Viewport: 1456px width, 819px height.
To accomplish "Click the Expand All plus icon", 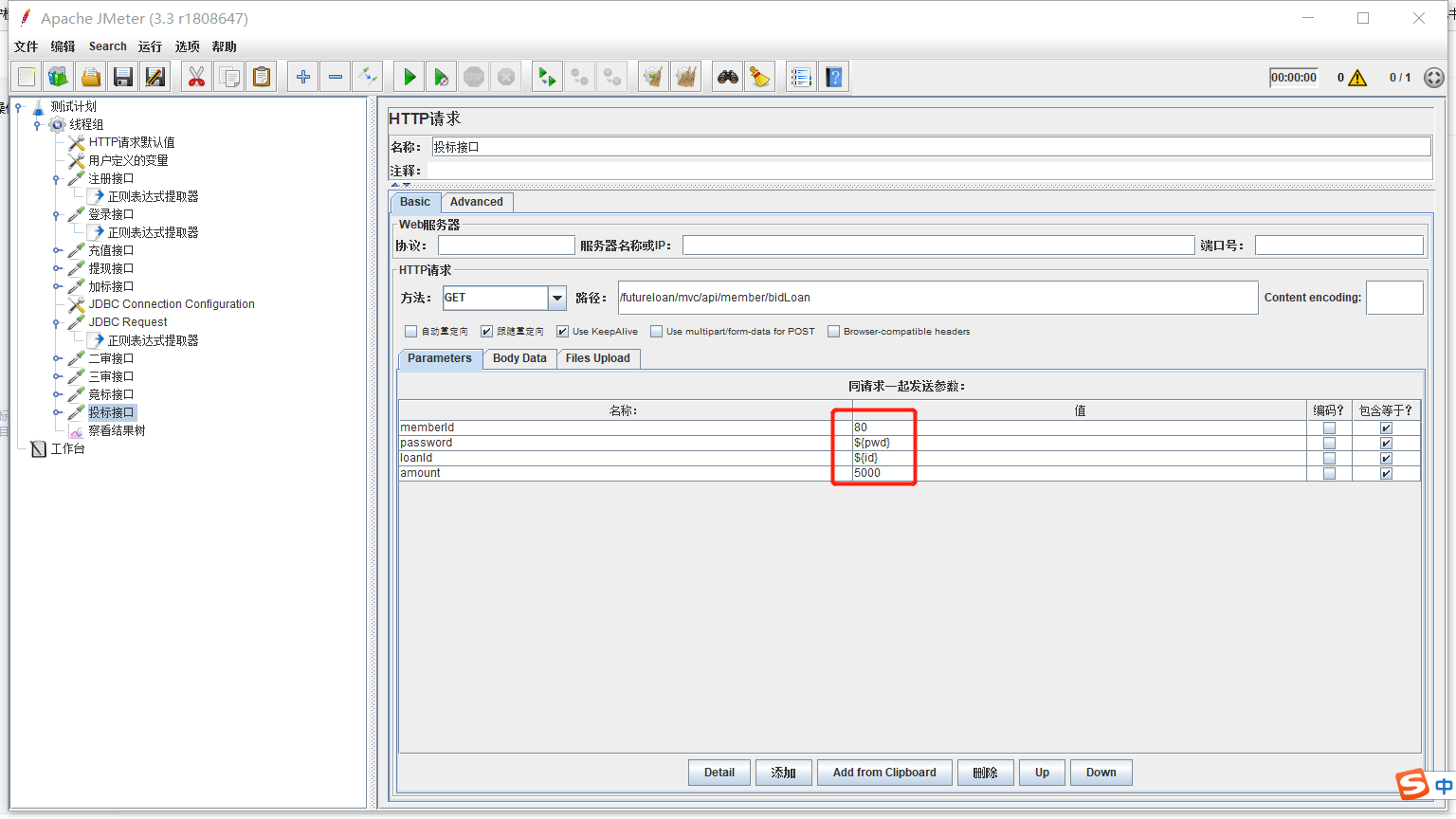I will (302, 77).
